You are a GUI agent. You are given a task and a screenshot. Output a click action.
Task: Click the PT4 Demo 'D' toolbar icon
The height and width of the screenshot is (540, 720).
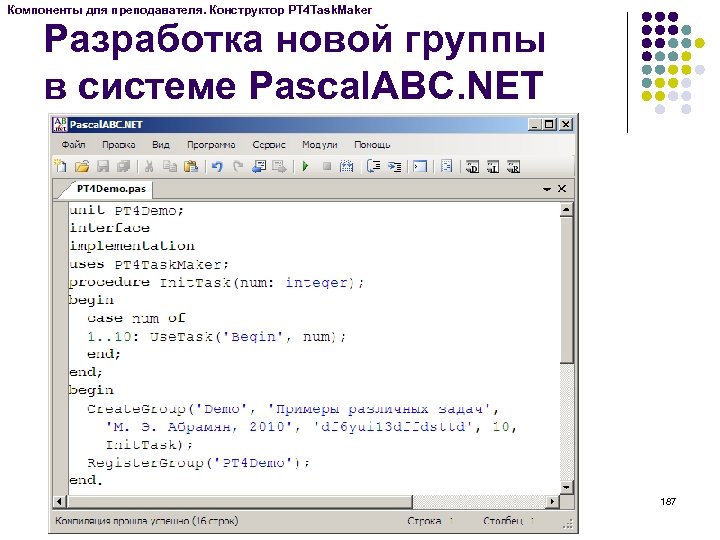472,167
